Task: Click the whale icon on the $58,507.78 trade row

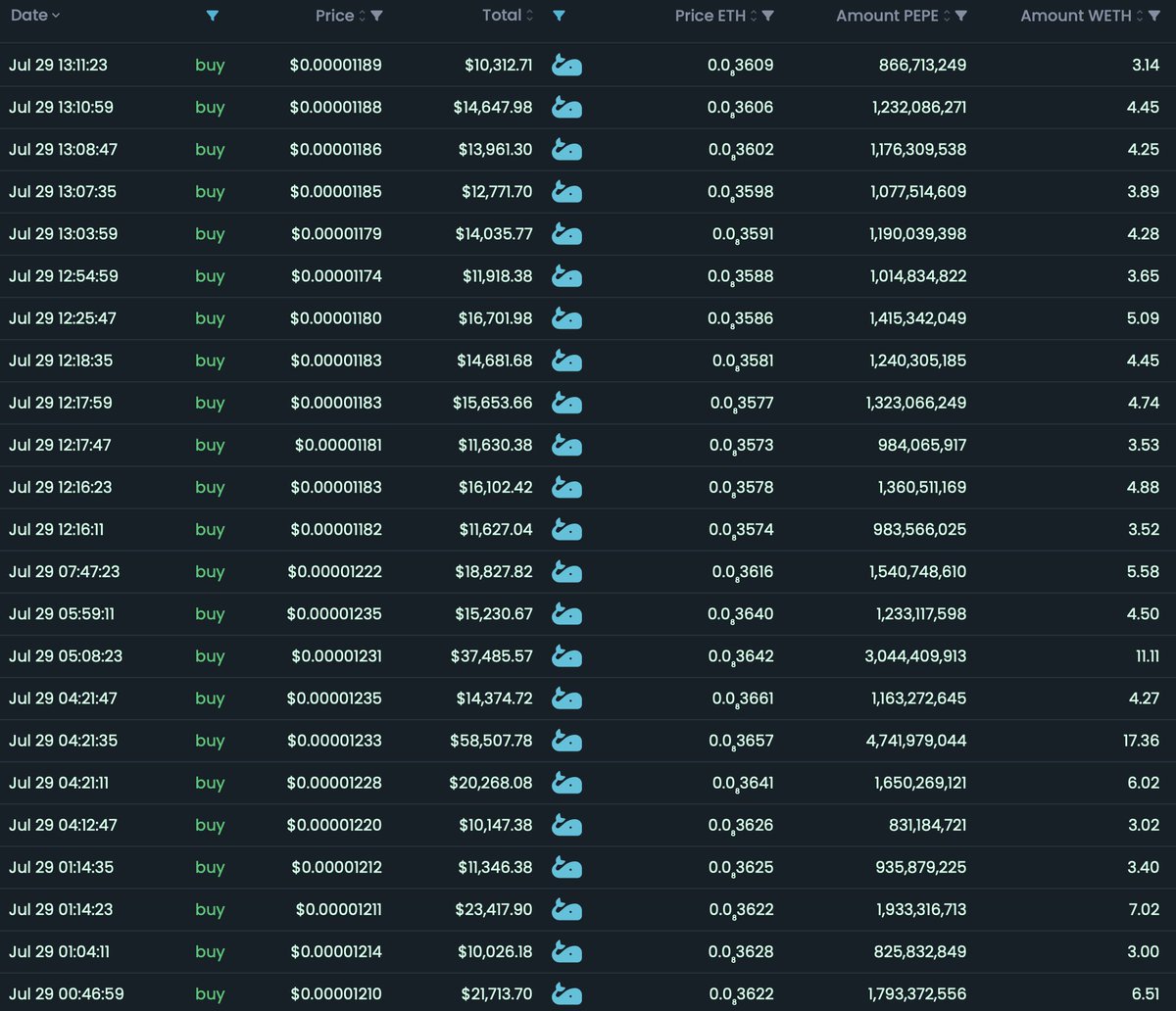Action: [566, 741]
